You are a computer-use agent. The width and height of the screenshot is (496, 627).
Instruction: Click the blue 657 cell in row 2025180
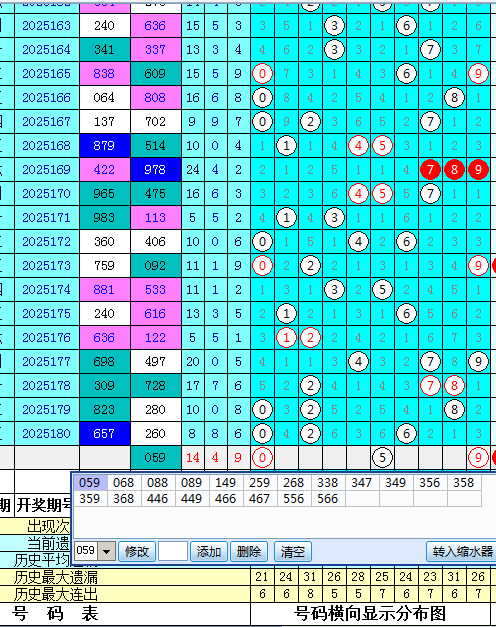click(104, 433)
